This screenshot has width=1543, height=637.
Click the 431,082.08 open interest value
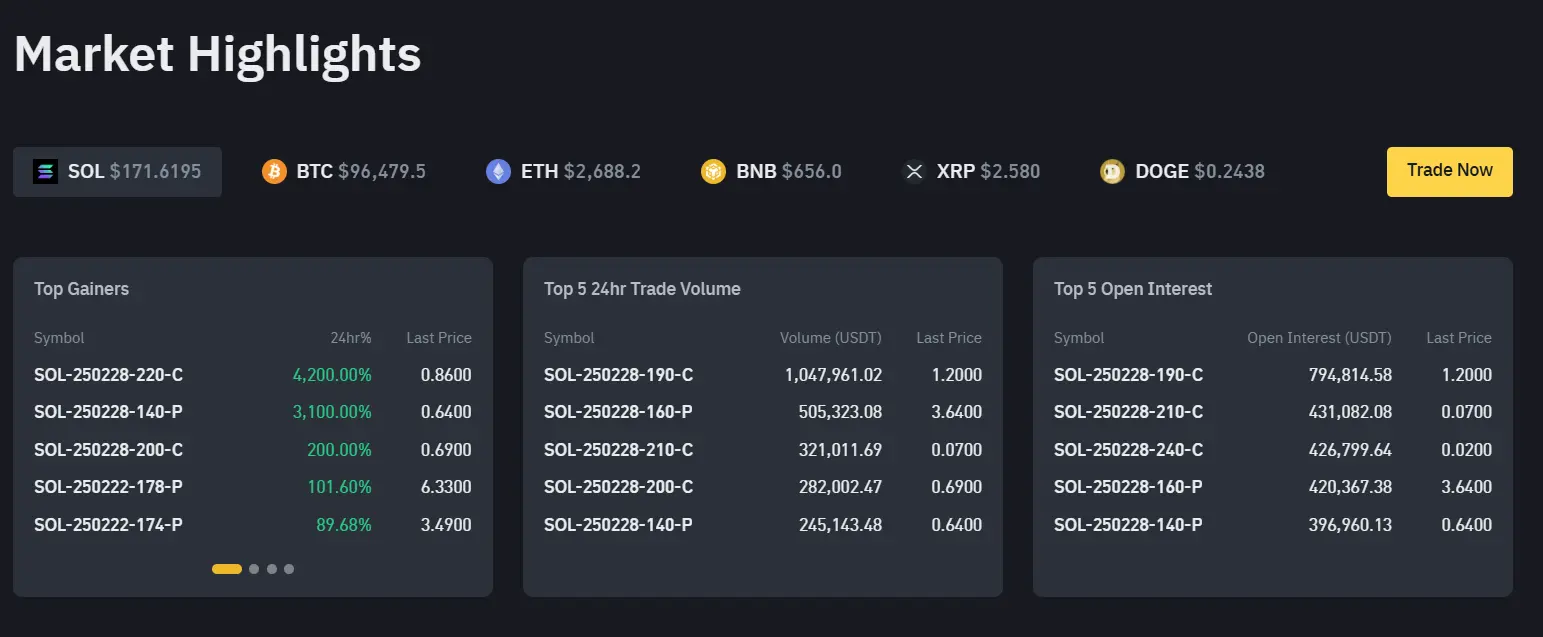(1350, 412)
